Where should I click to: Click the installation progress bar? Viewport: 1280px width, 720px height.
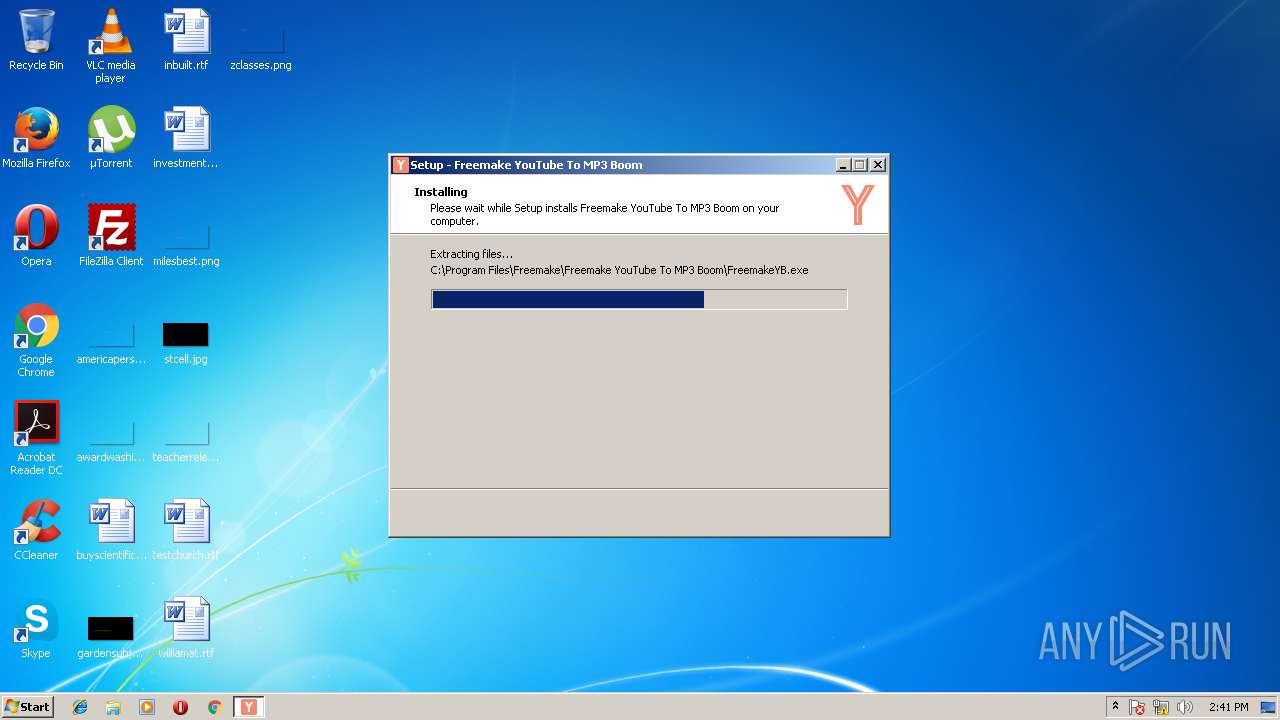click(639, 299)
